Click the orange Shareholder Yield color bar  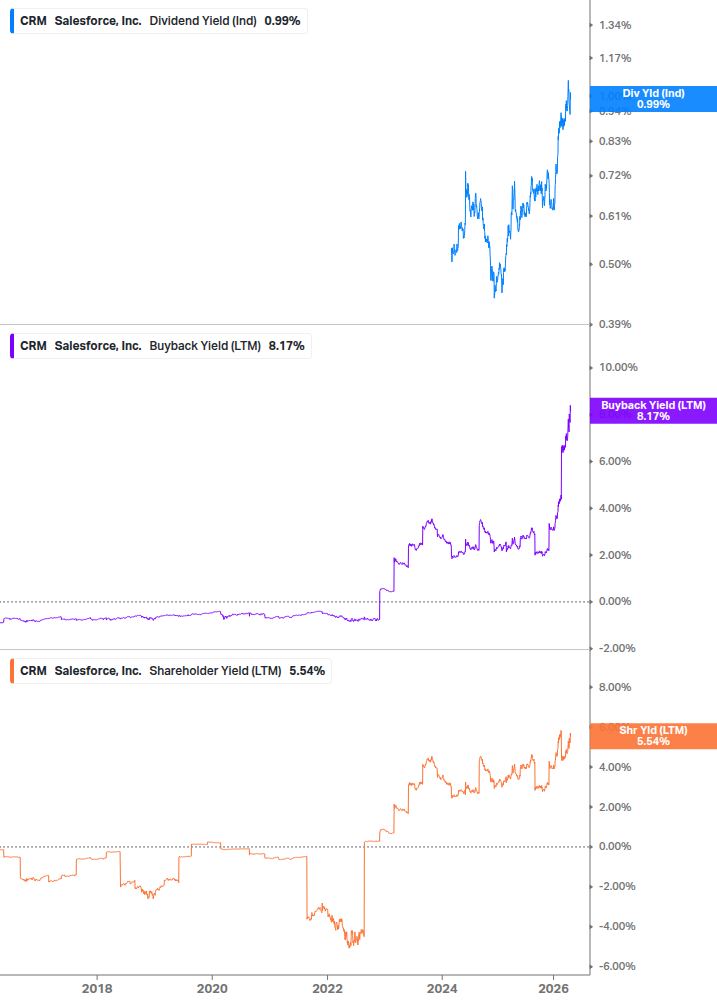coord(12,670)
